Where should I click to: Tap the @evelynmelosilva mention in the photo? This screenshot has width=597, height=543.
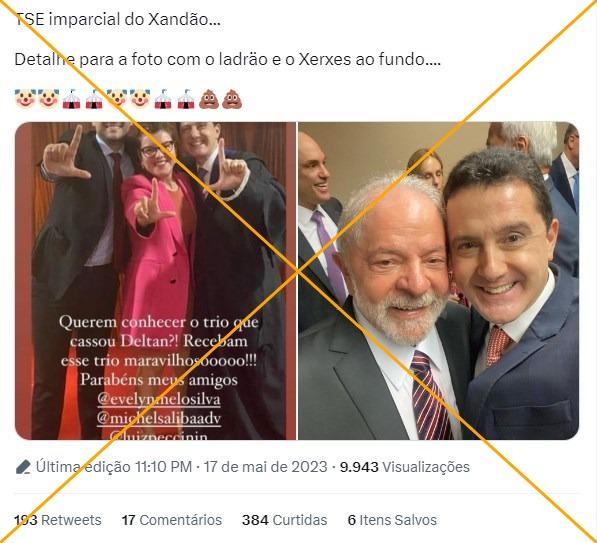[159, 399]
